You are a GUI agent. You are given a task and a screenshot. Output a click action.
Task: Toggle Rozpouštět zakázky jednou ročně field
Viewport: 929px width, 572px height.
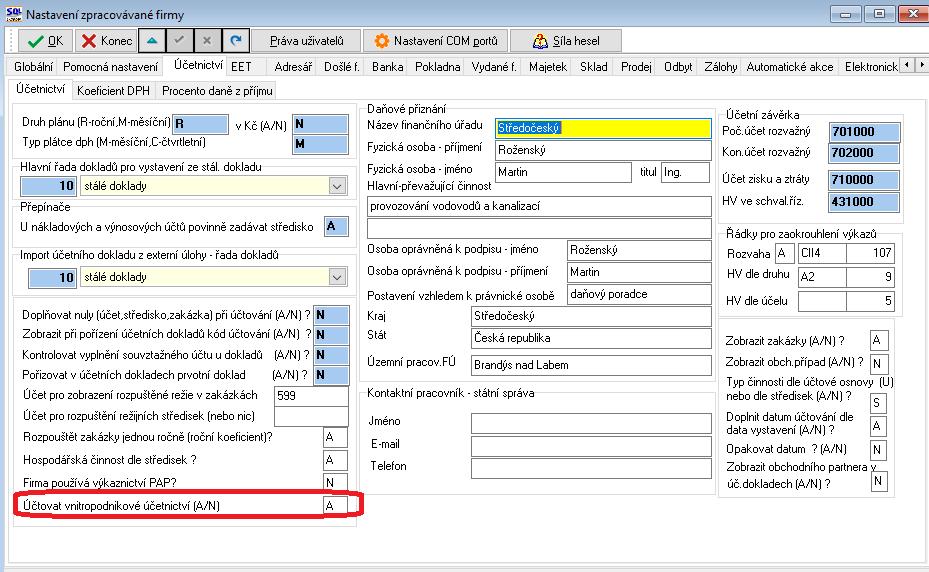335,437
